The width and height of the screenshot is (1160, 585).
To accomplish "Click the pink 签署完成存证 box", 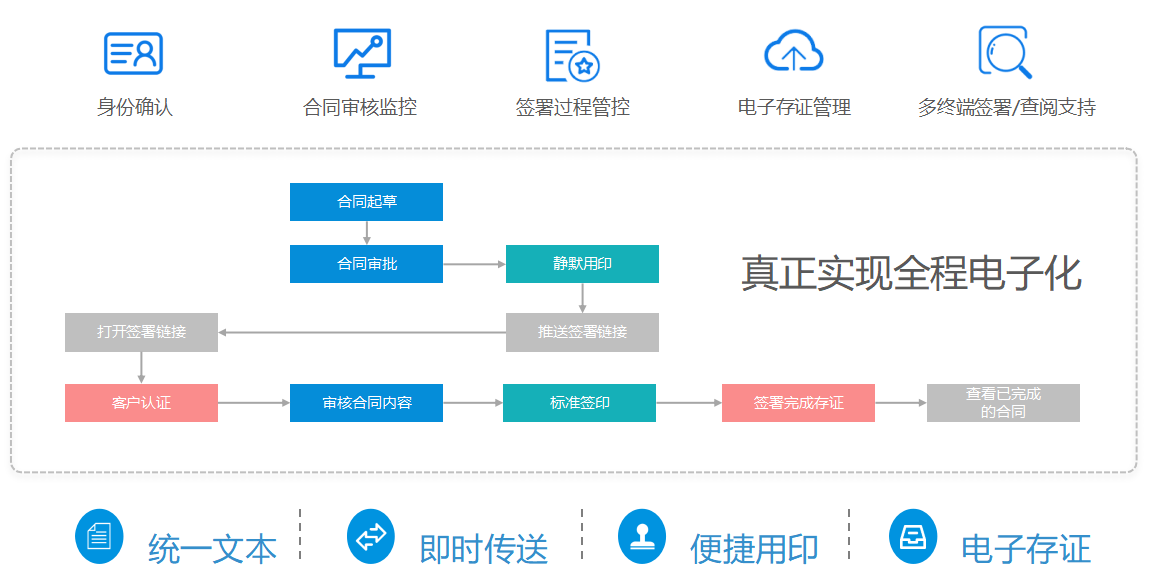I will point(798,403).
